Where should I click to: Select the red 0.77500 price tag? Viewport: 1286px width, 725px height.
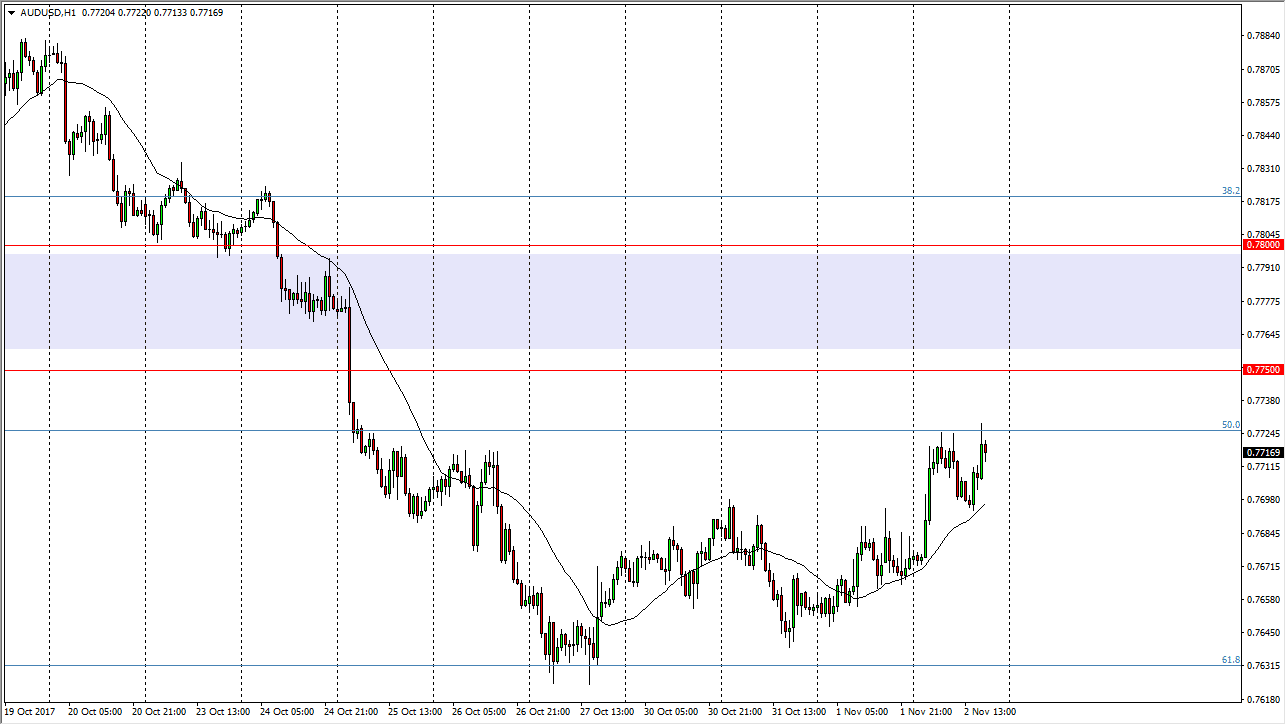click(1262, 370)
